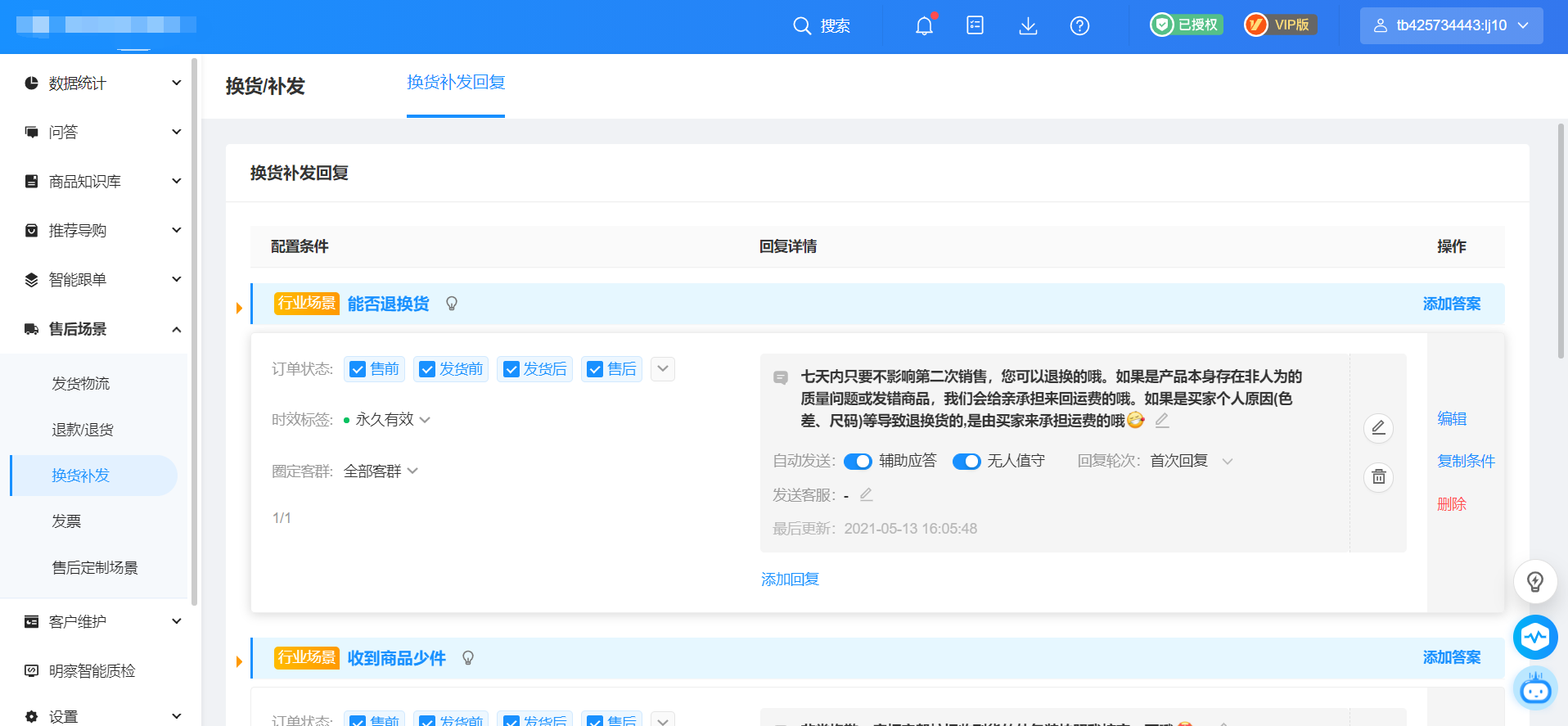
Task: Expand the 设置 menu chevron
Action: click(176, 716)
